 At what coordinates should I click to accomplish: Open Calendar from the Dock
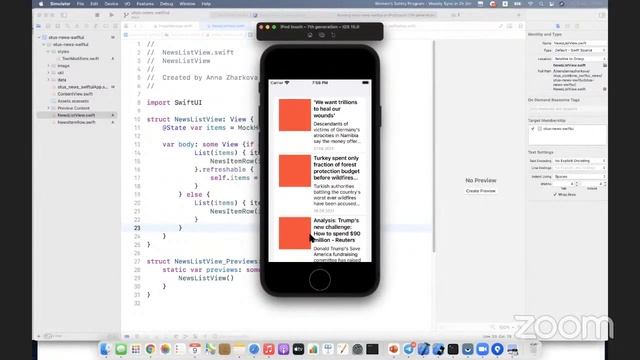[x=195, y=349]
